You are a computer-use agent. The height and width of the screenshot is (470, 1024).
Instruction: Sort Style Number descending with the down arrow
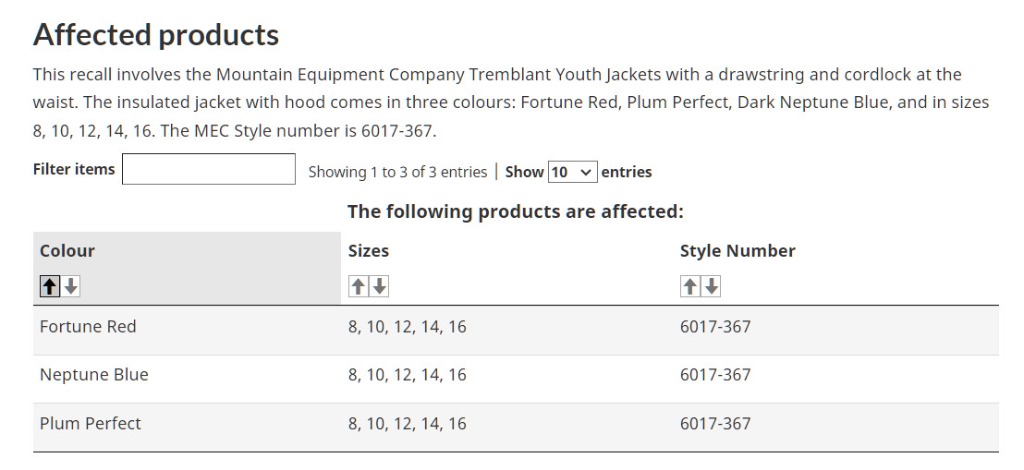[x=711, y=286]
